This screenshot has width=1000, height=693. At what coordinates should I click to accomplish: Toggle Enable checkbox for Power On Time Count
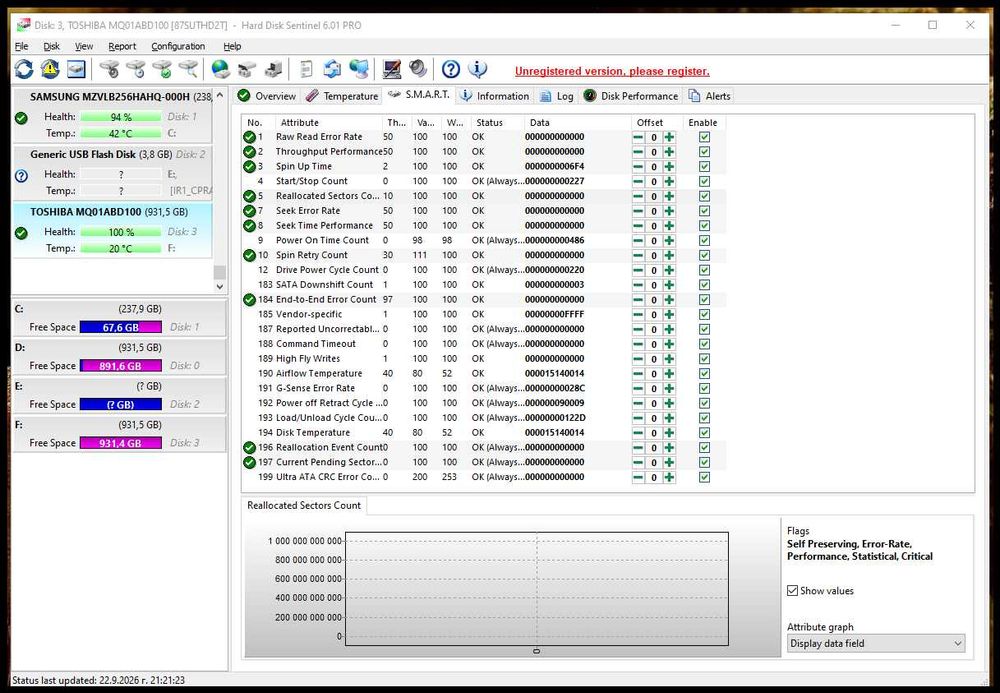[704, 240]
